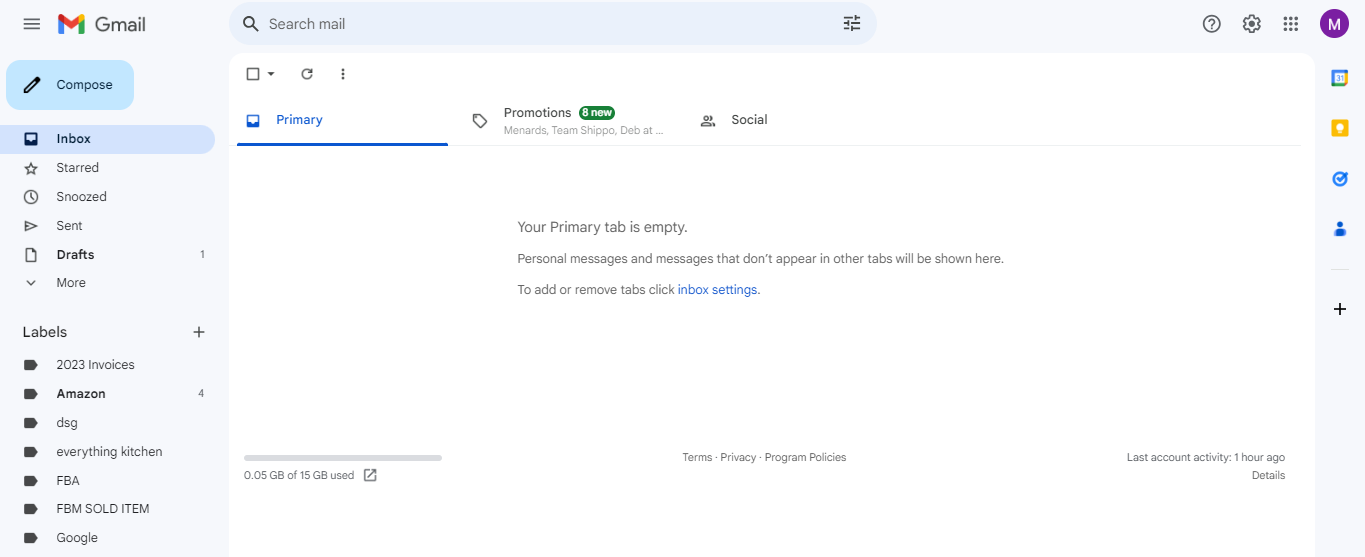Viewport: 1365px width, 557px height.
Task: Click the 8 new badge on Promotions
Action: [597, 113]
